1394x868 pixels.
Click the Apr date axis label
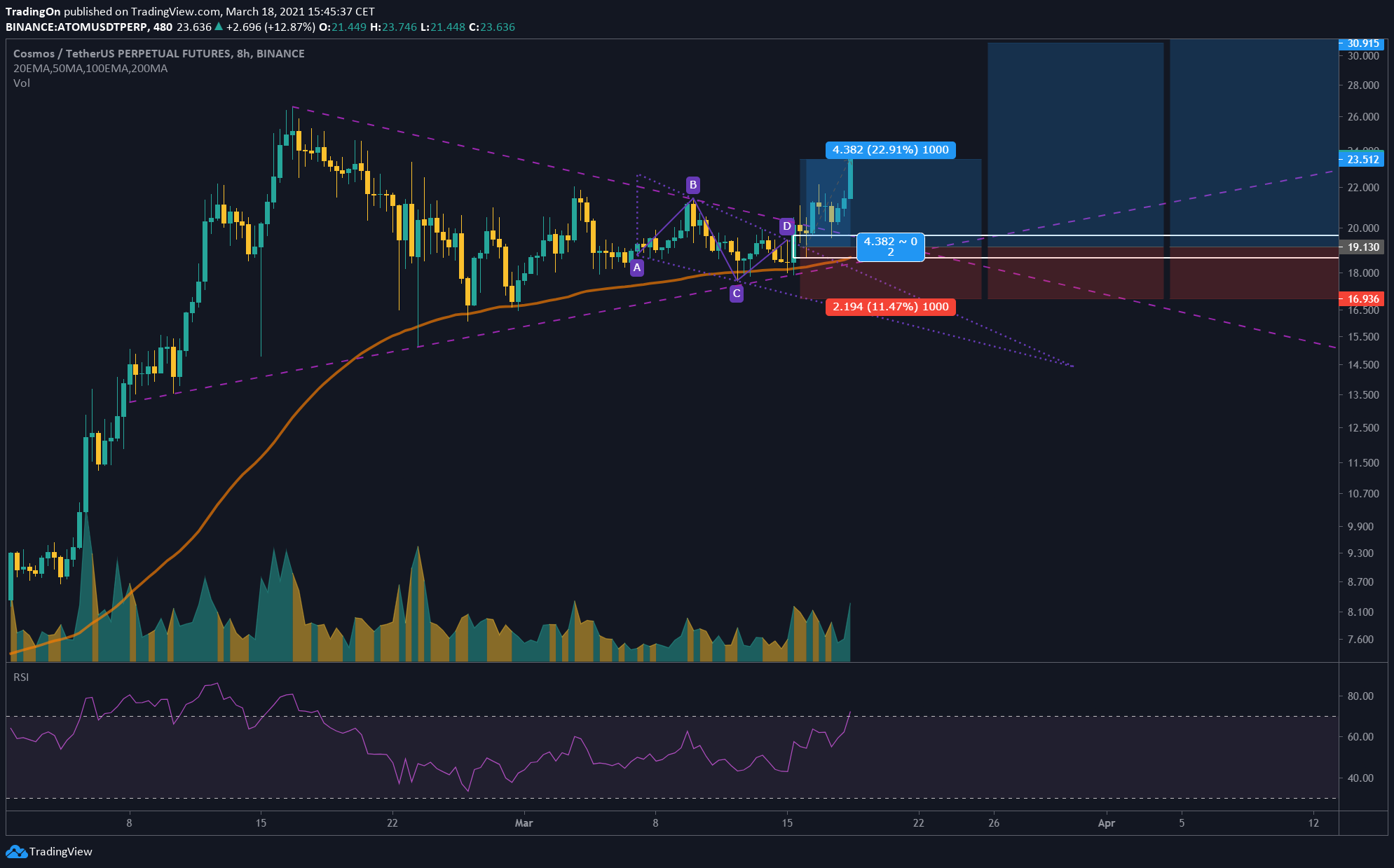(x=1106, y=823)
